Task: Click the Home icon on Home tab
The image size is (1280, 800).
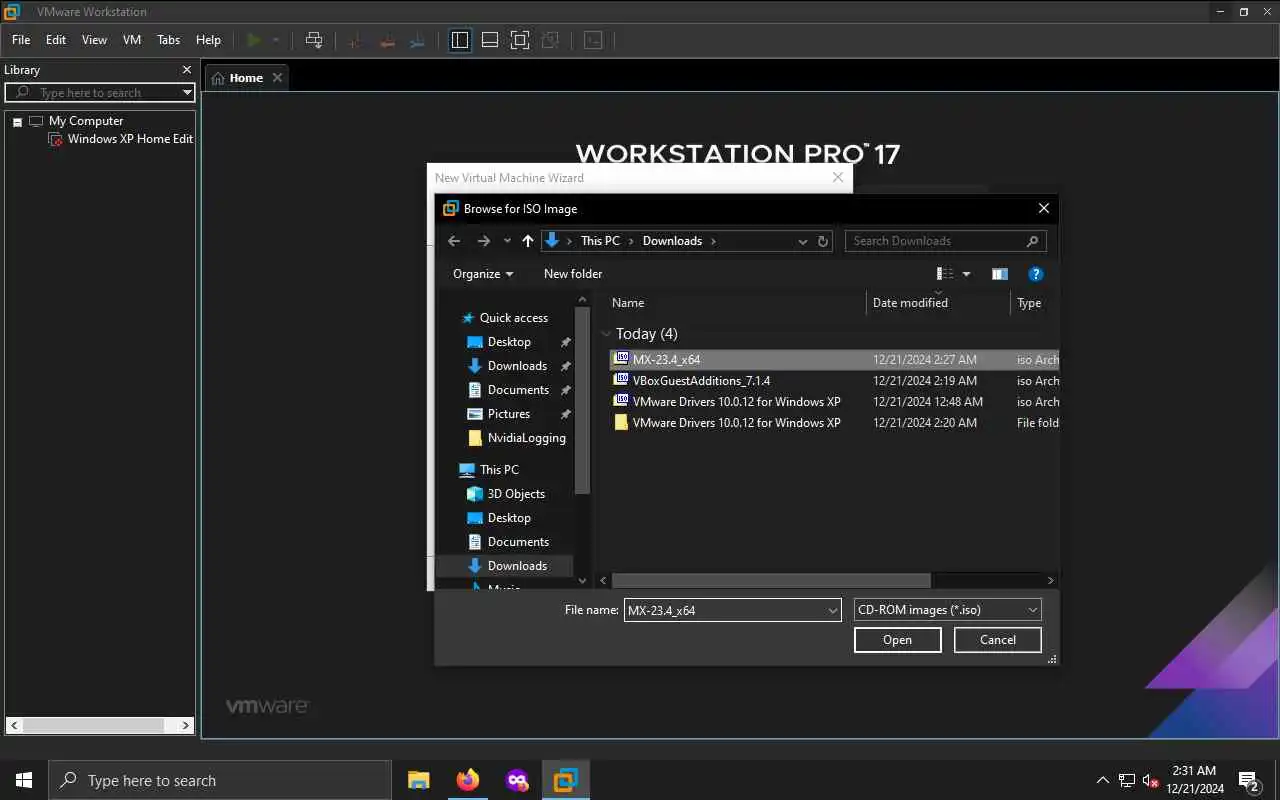Action: click(218, 78)
